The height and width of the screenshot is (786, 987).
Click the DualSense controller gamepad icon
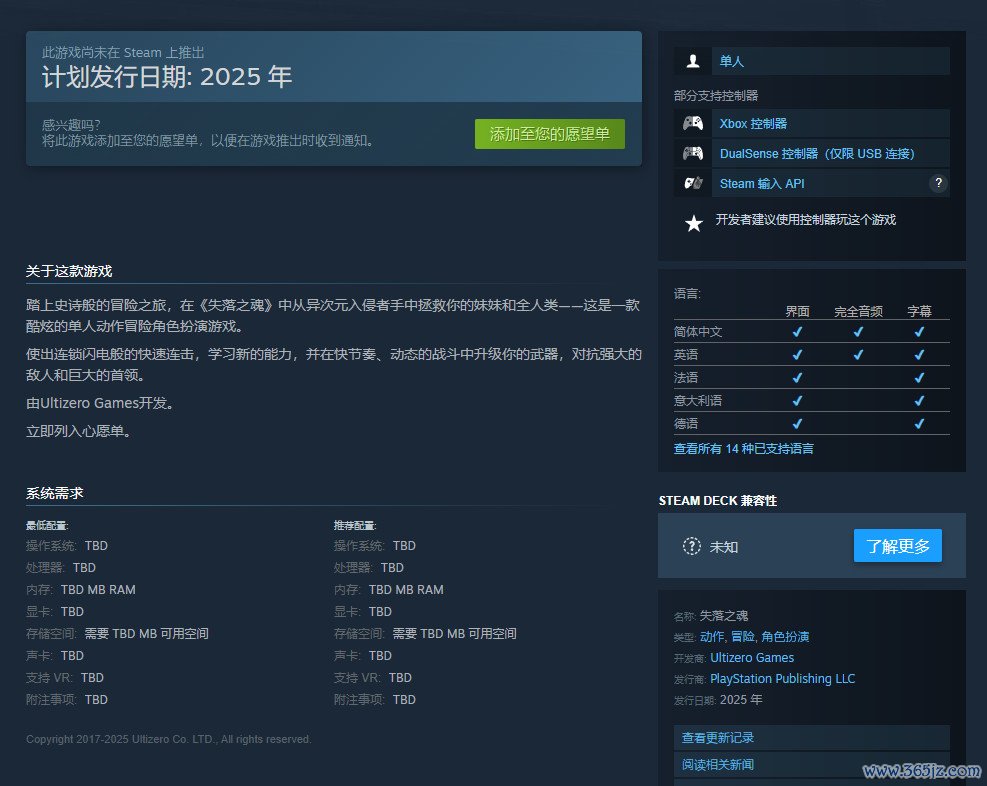pos(693,153)
